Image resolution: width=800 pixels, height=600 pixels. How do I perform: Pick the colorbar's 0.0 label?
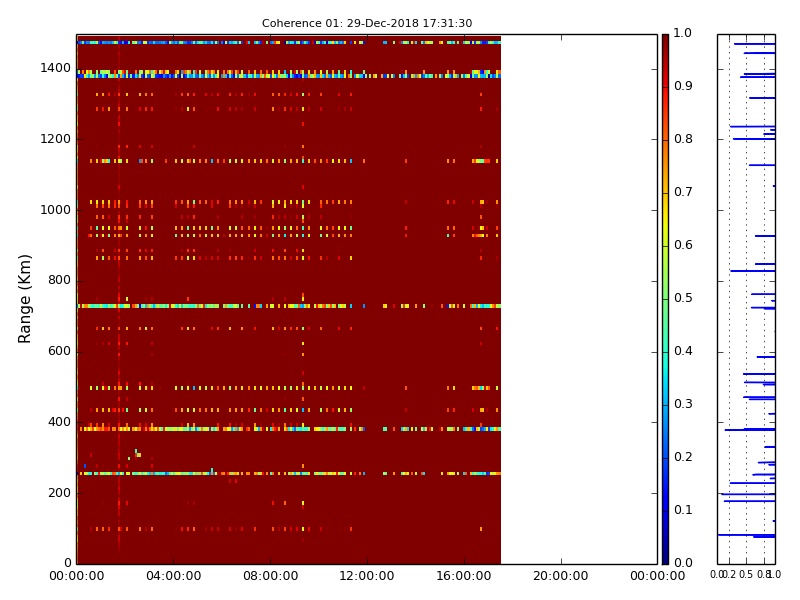tap(683, 563)
